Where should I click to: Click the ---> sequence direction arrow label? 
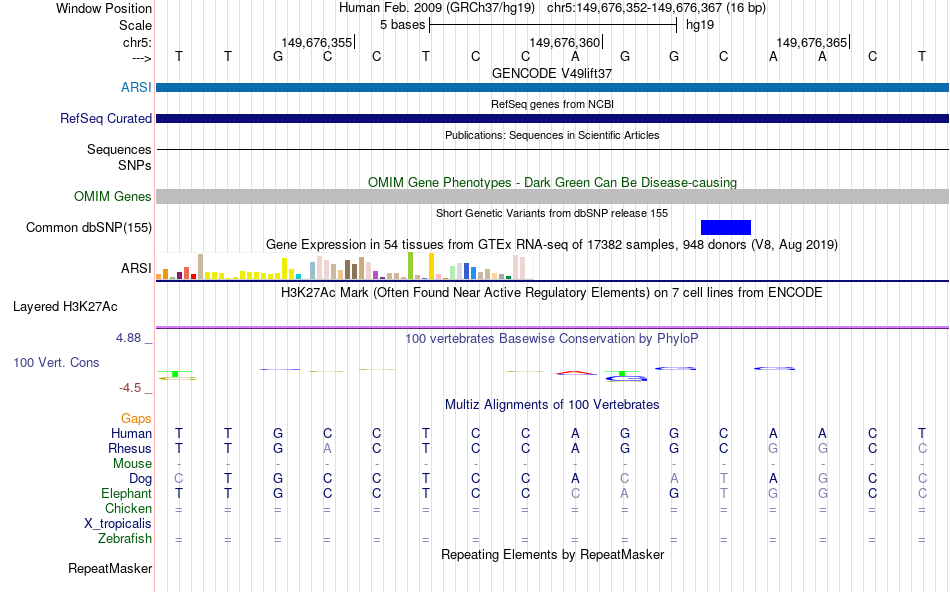[142, 58]
